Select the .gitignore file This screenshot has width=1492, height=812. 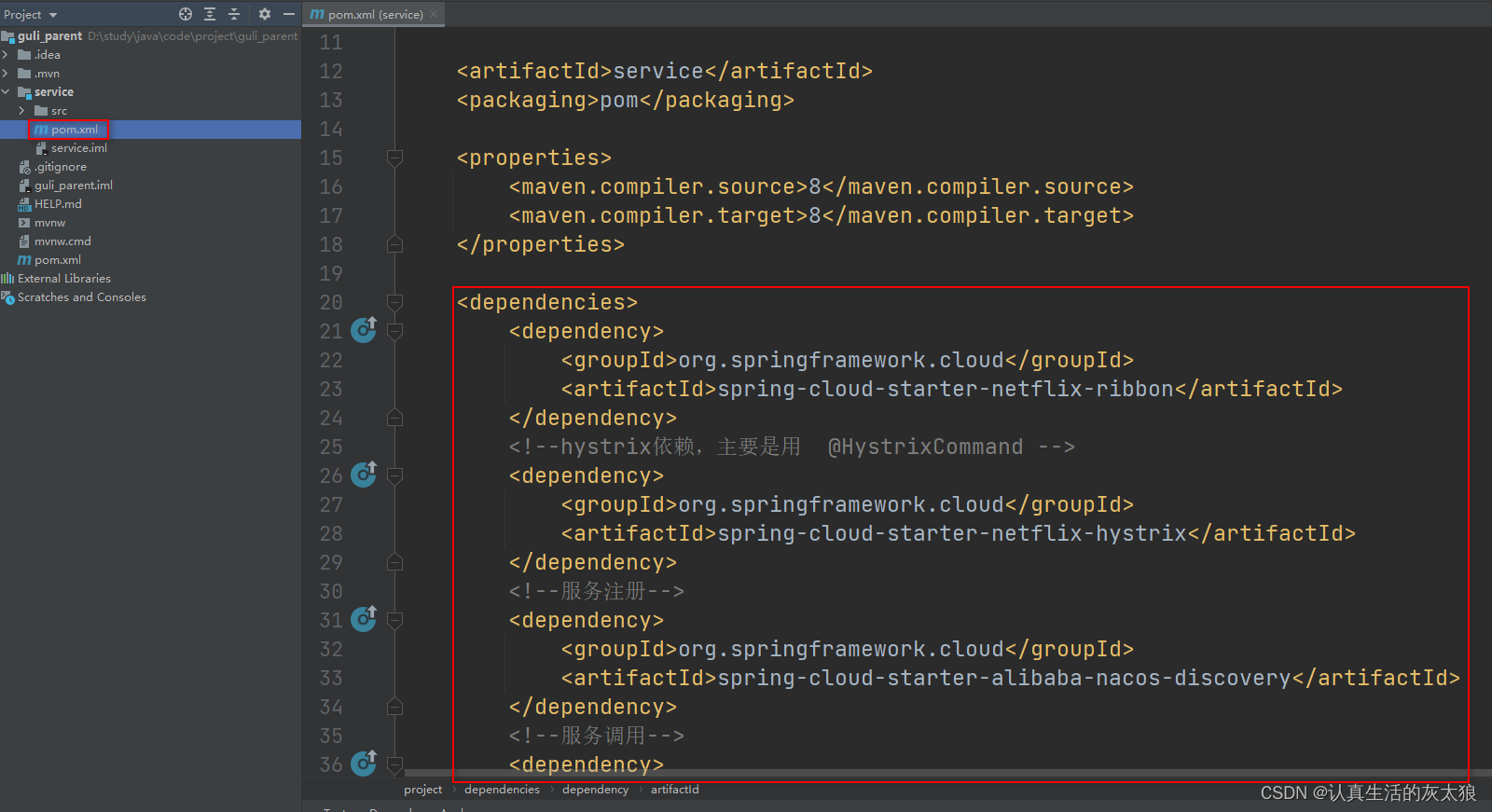[x=53, y=167]
